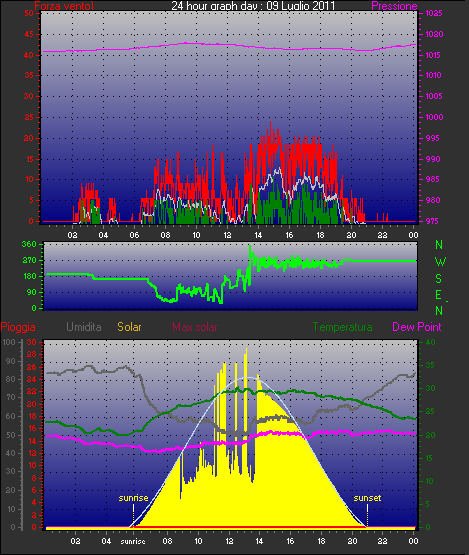Click wind speed axis value 50
This screenshot has height=555, width=469.
(x=29, y=13)
